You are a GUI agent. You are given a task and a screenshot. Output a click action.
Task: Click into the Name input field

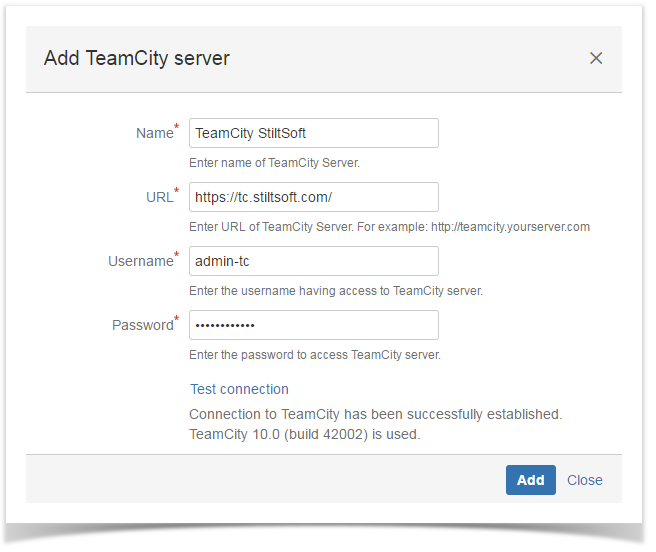tap(313, 133)
